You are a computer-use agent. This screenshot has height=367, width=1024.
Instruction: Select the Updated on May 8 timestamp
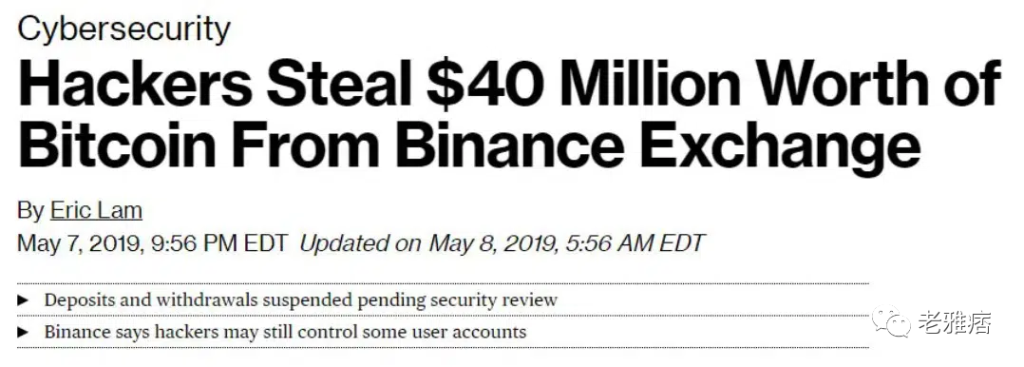tap(502, 243)
